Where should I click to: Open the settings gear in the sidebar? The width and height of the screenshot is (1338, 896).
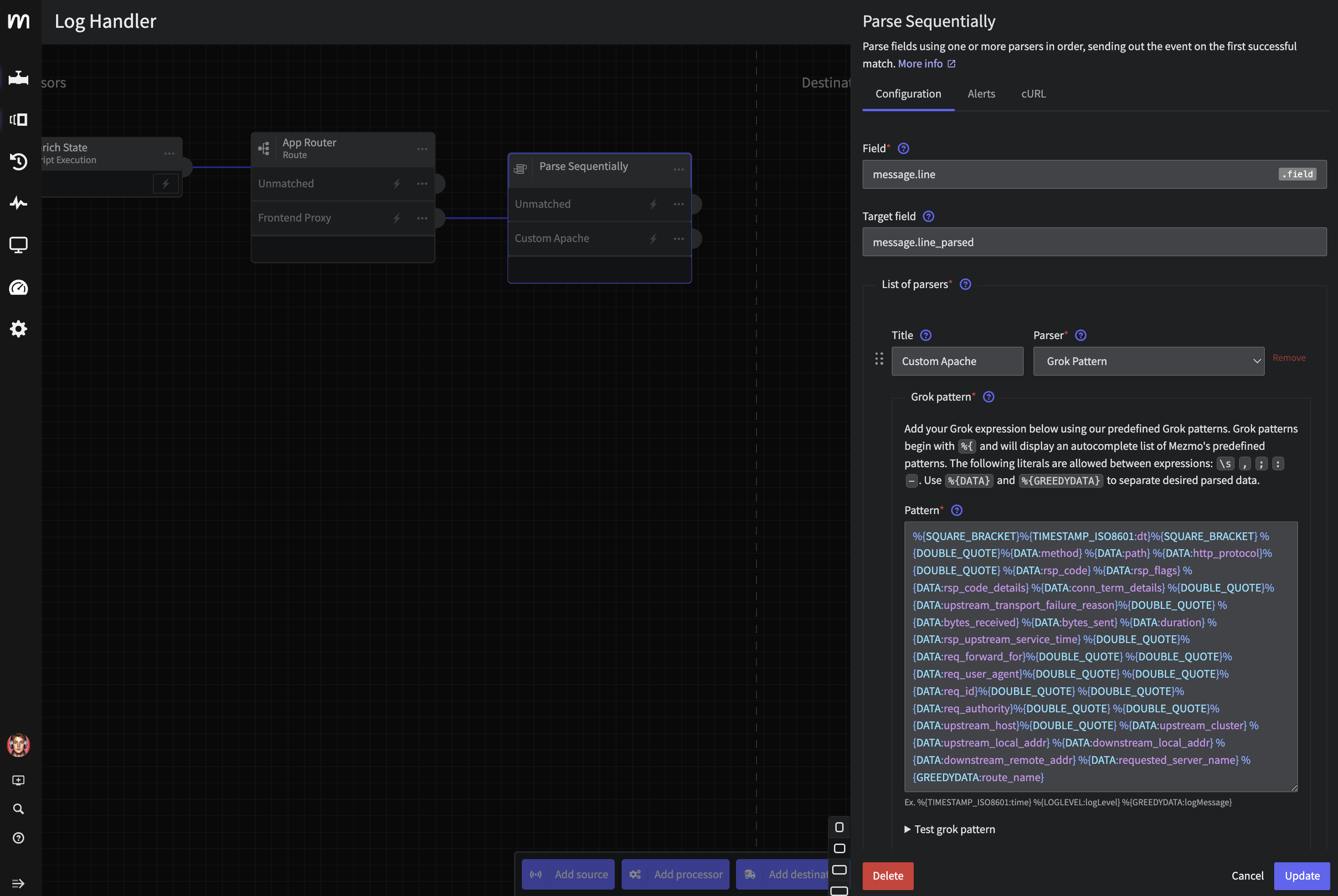(x=19, y=329)
